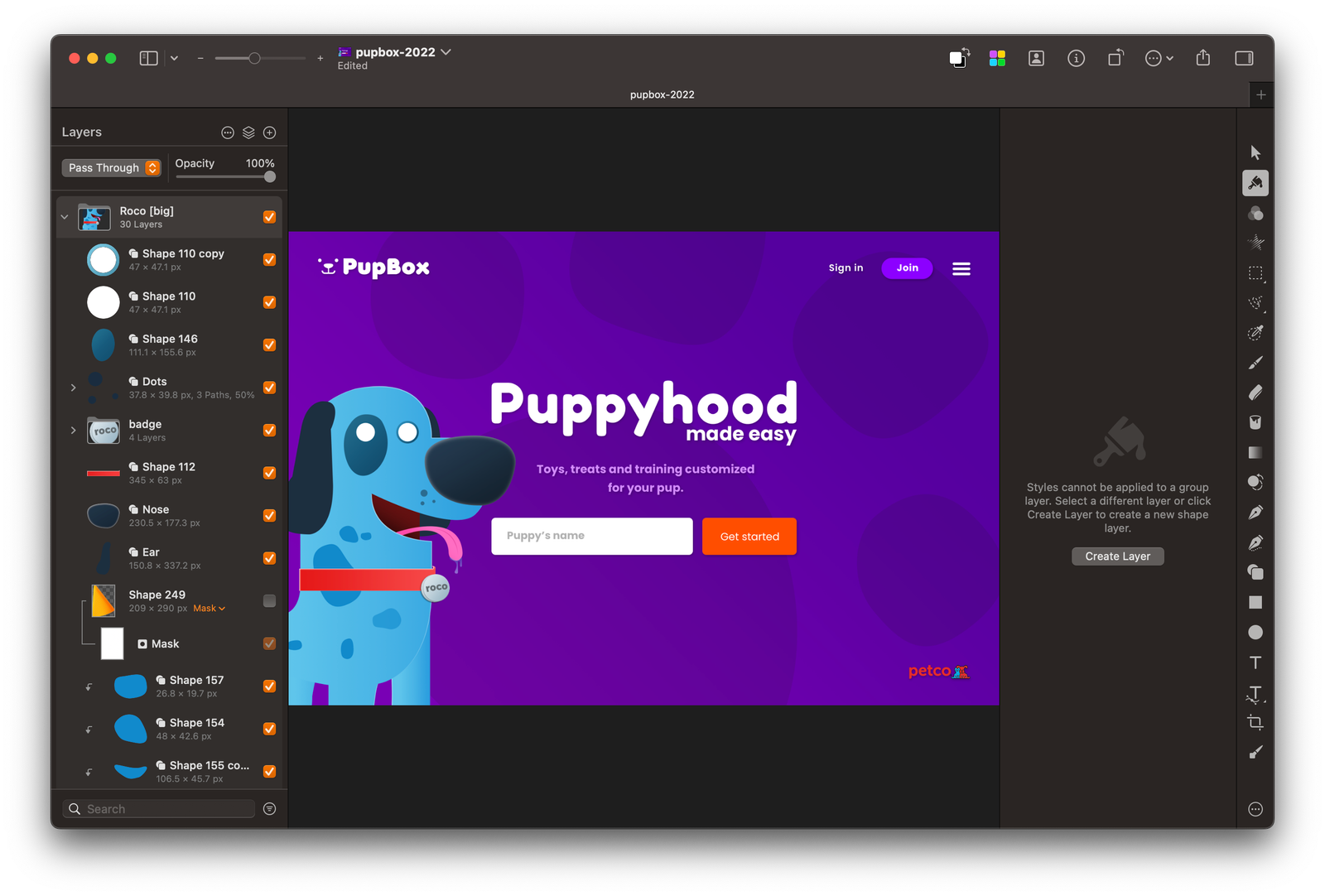Hide the Shape 110 copy layer
Screen dimensions: 1325x896
[269, 260]
